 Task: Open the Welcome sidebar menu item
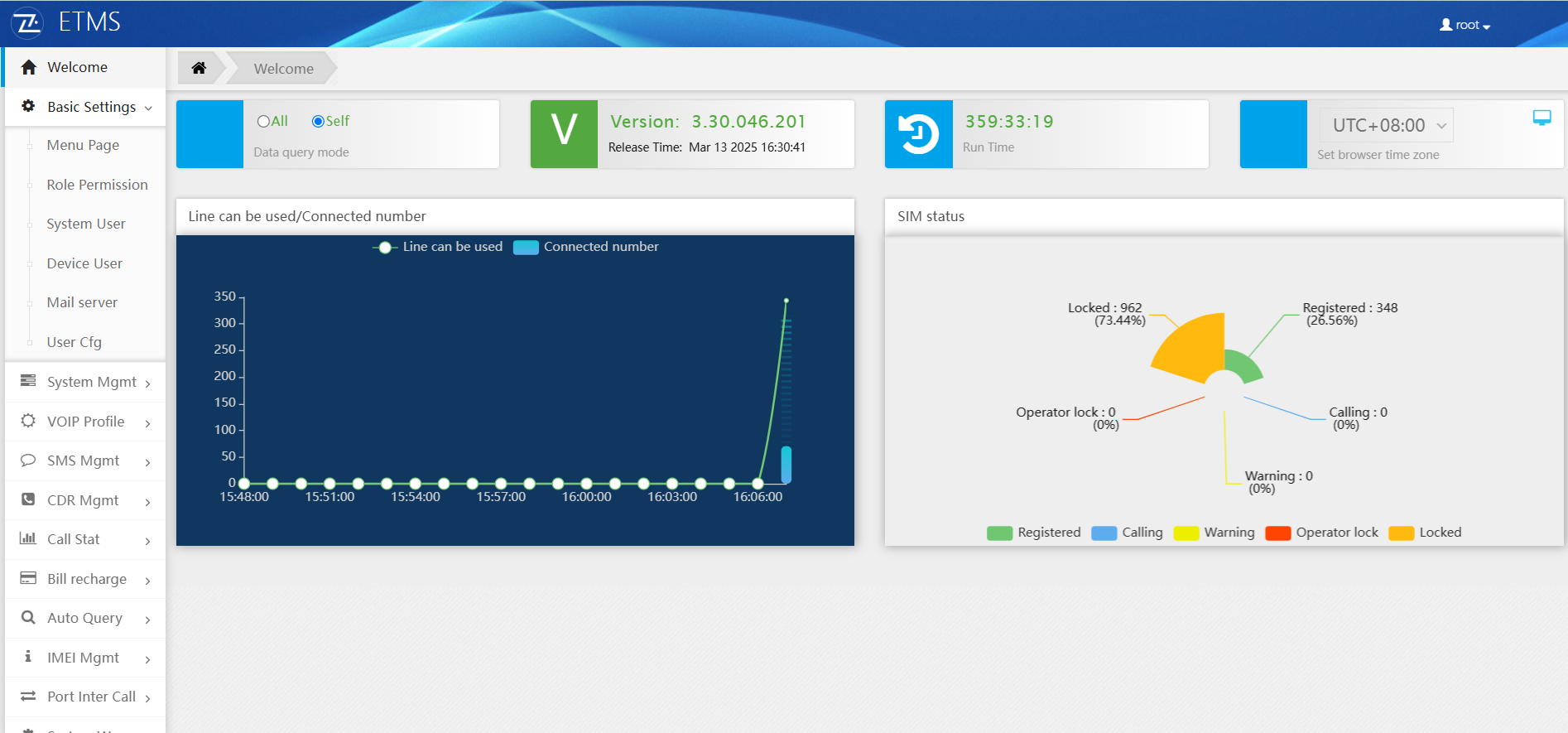[77, 67]
